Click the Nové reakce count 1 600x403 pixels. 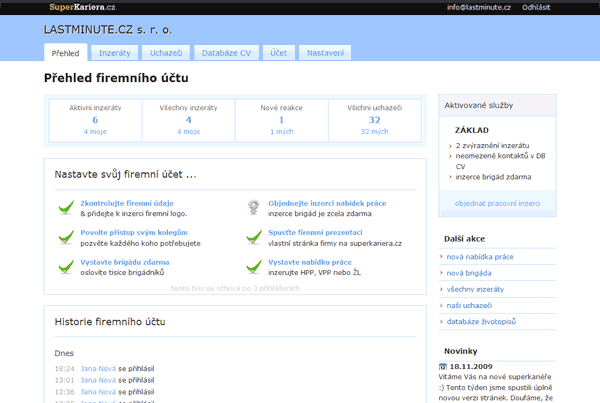282,120
